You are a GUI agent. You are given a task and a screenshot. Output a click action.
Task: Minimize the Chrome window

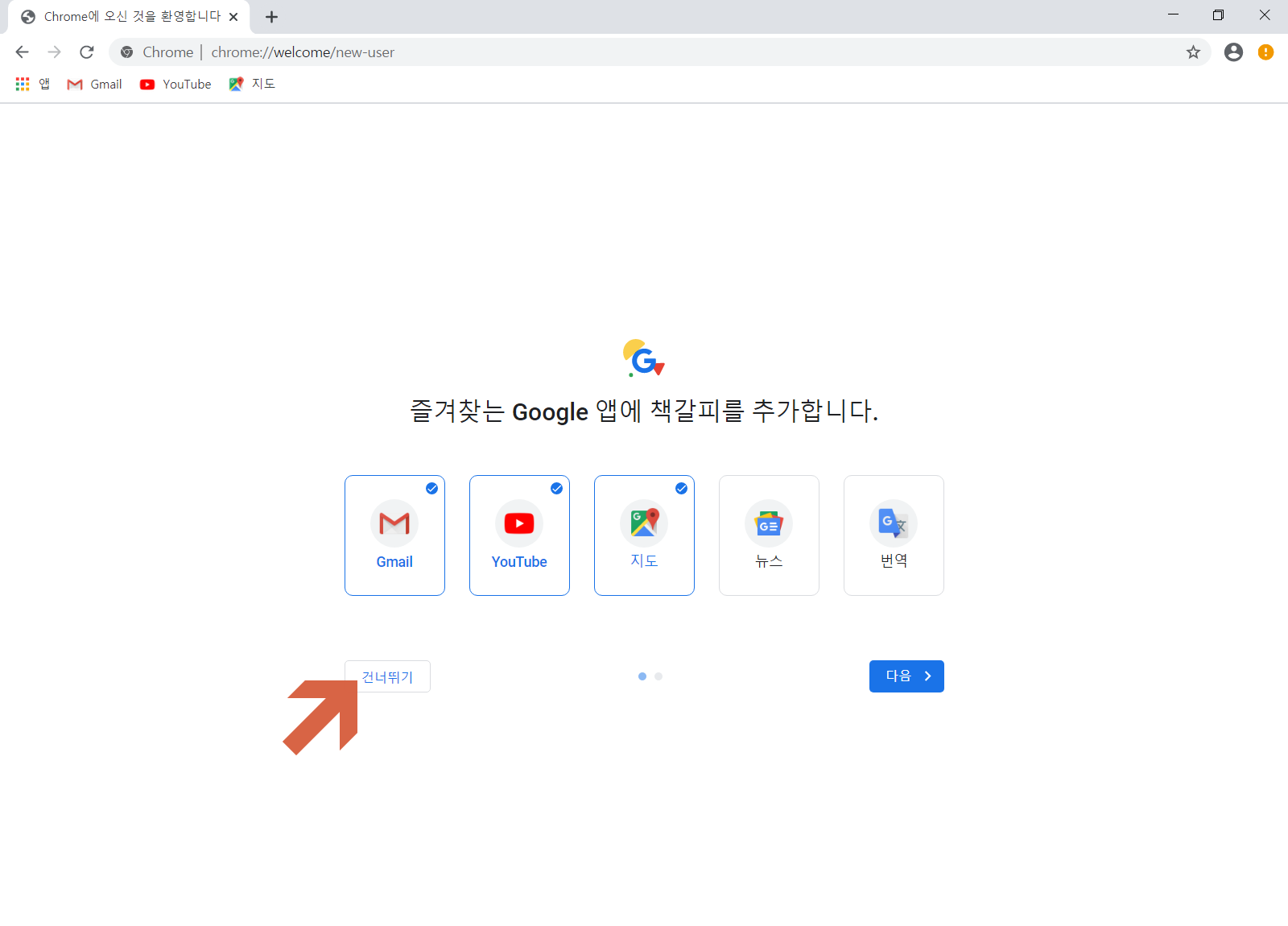pos(1173,14)
